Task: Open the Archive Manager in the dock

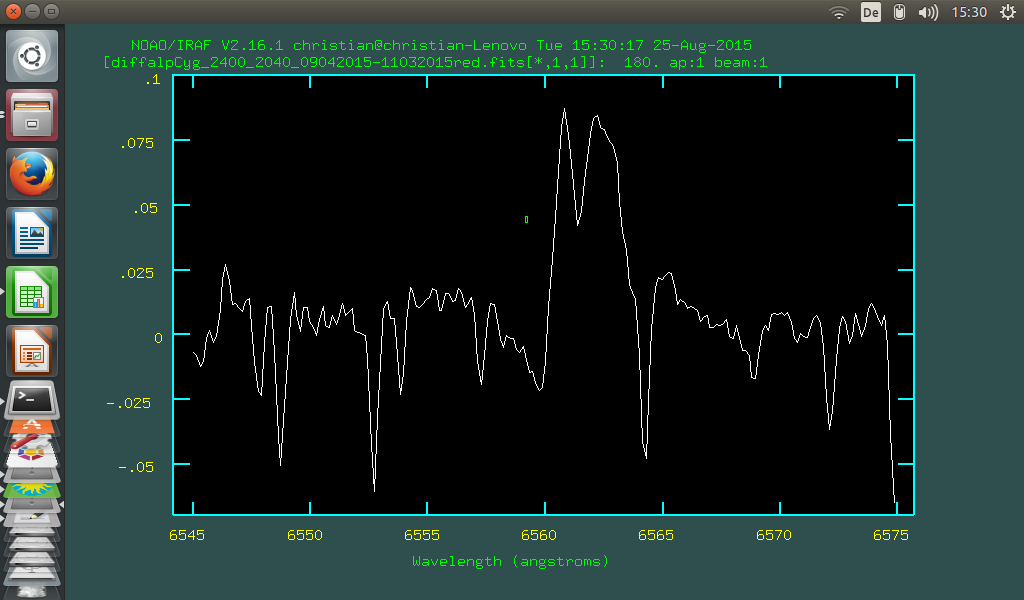Action: tap(30, 114)
